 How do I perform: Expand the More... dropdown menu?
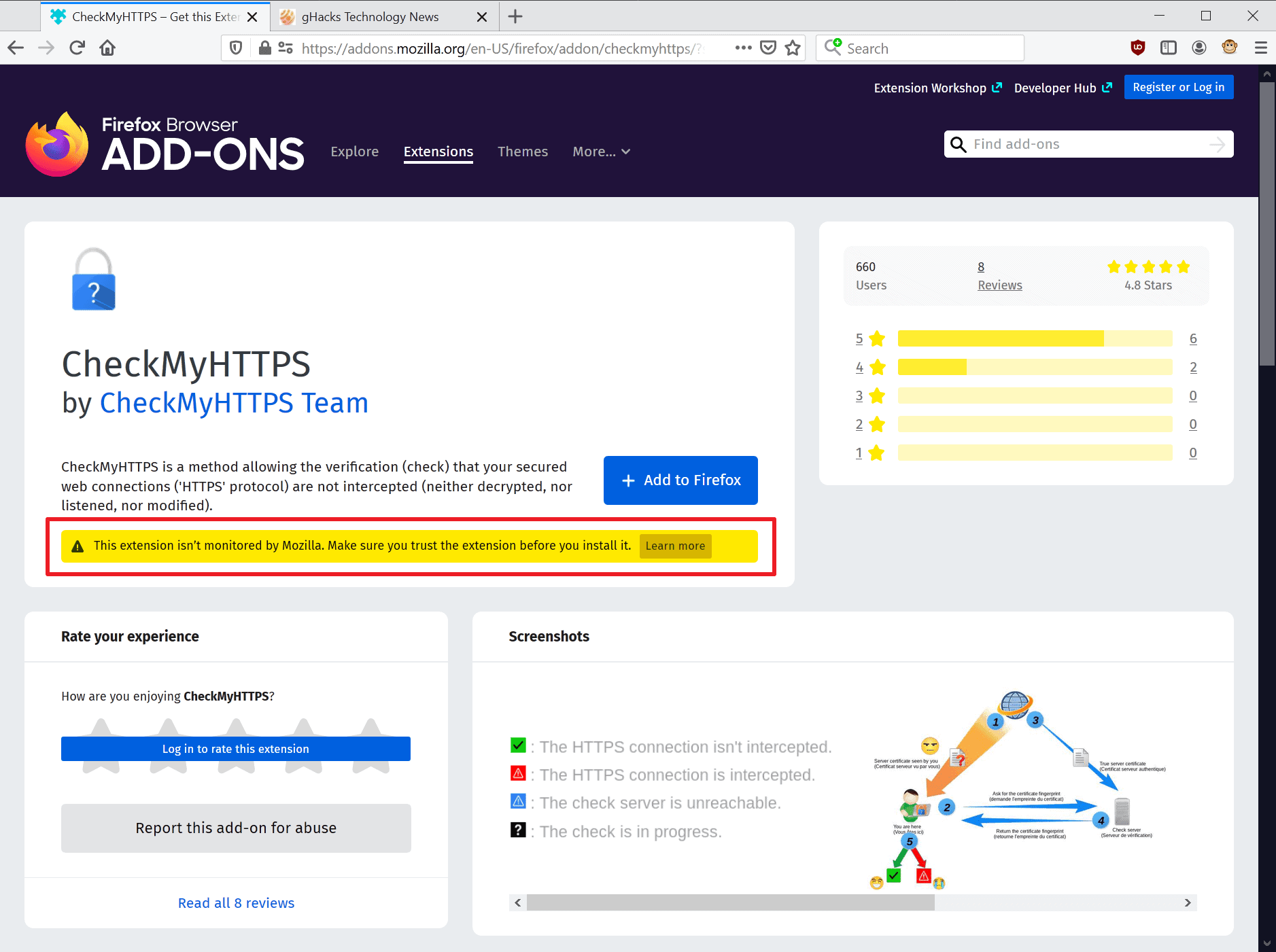(x=602, y=152)
